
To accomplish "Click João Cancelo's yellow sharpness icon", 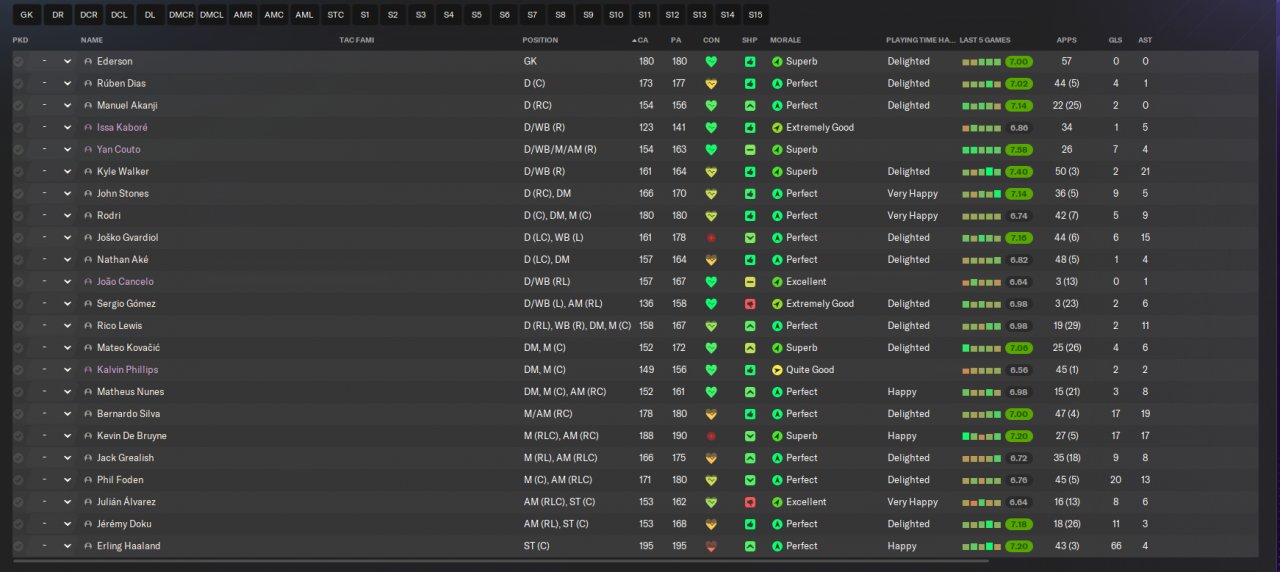I will tap(750, 282).
